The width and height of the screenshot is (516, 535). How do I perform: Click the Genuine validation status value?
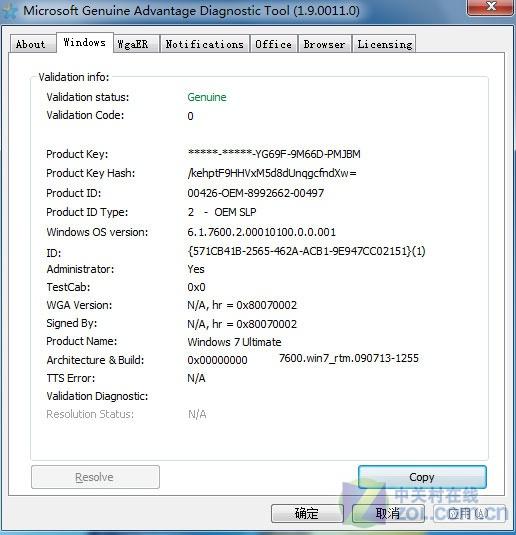(207, 97)
